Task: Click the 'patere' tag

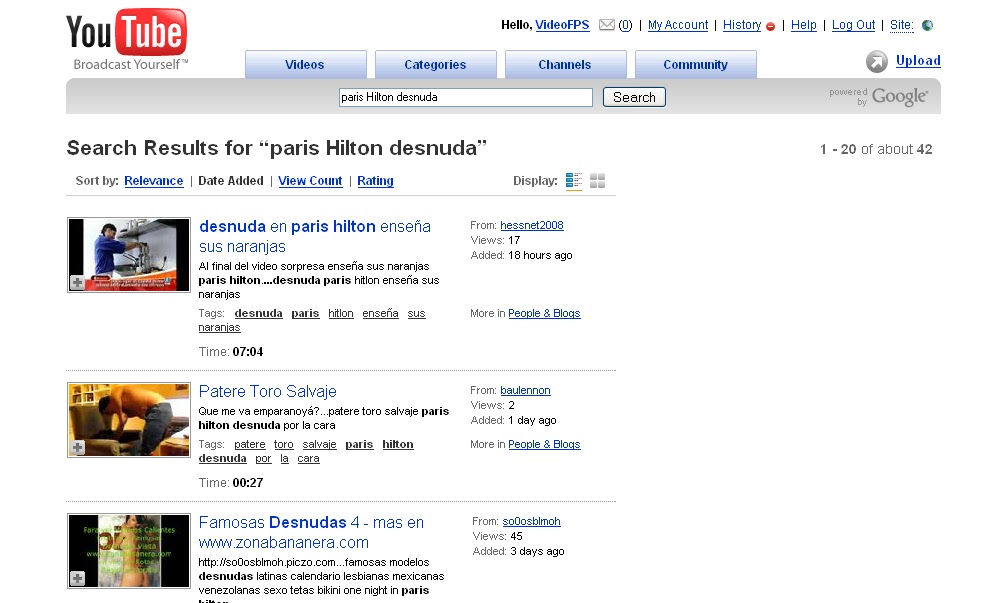Action: [x=250, y=444]
